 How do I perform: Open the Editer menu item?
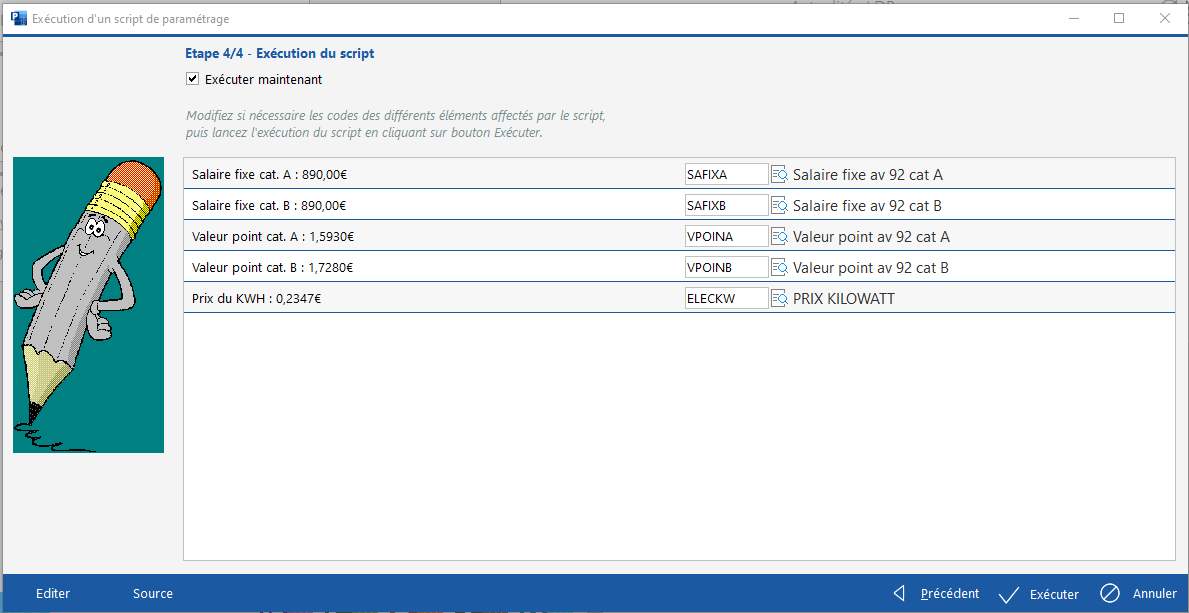(53, 594)
